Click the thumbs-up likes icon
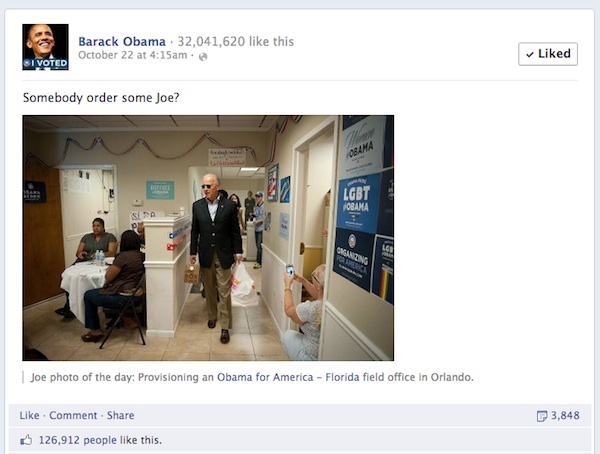Viewport: 600px width, 454px height. pos(26,440)
